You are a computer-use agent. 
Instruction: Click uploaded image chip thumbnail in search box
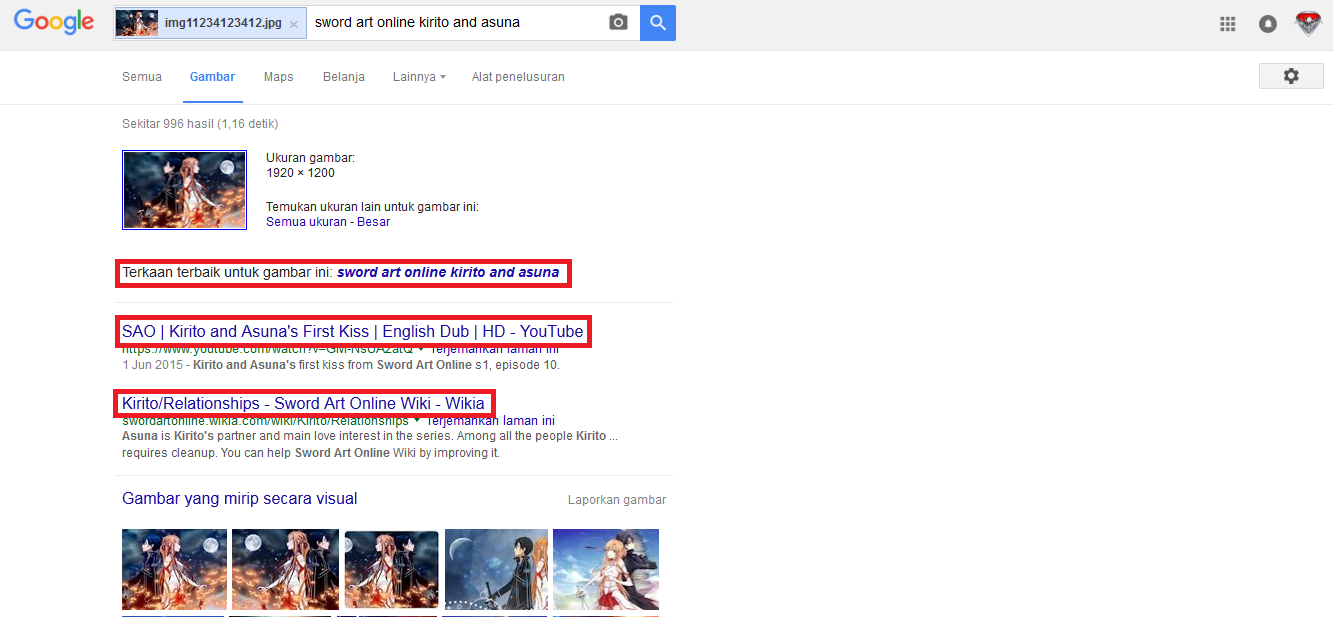coord(137,23)
